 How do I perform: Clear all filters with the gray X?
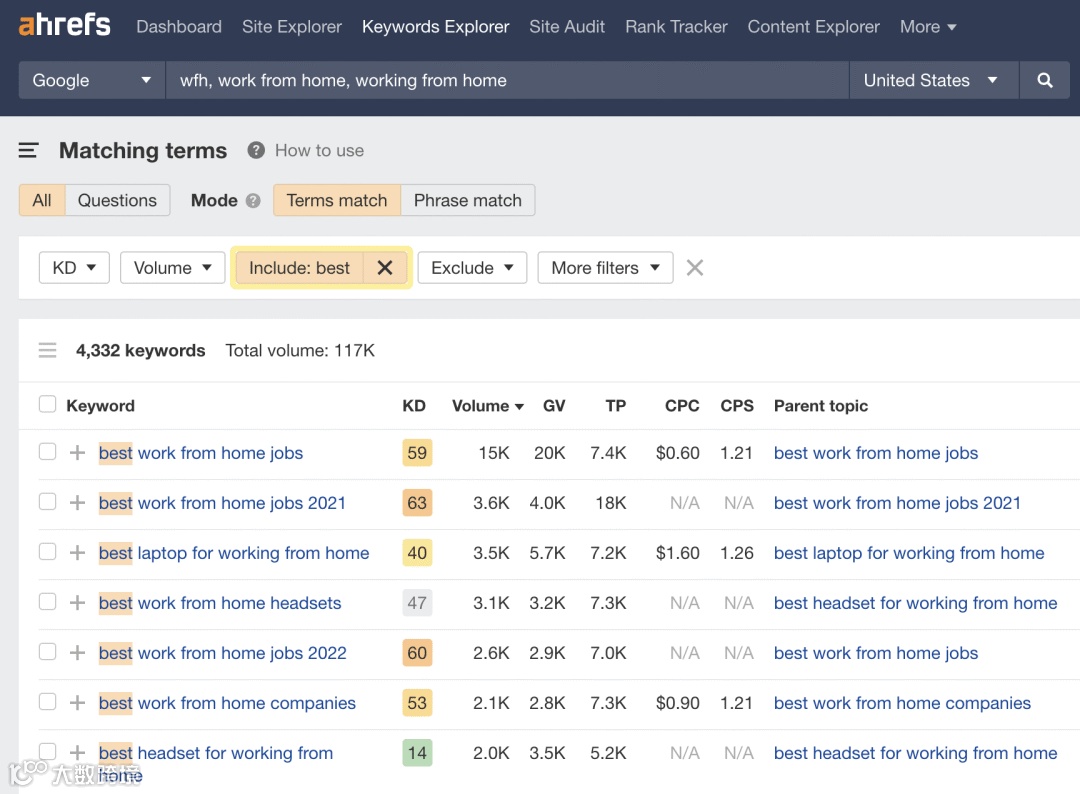click(x=695, y=268)
